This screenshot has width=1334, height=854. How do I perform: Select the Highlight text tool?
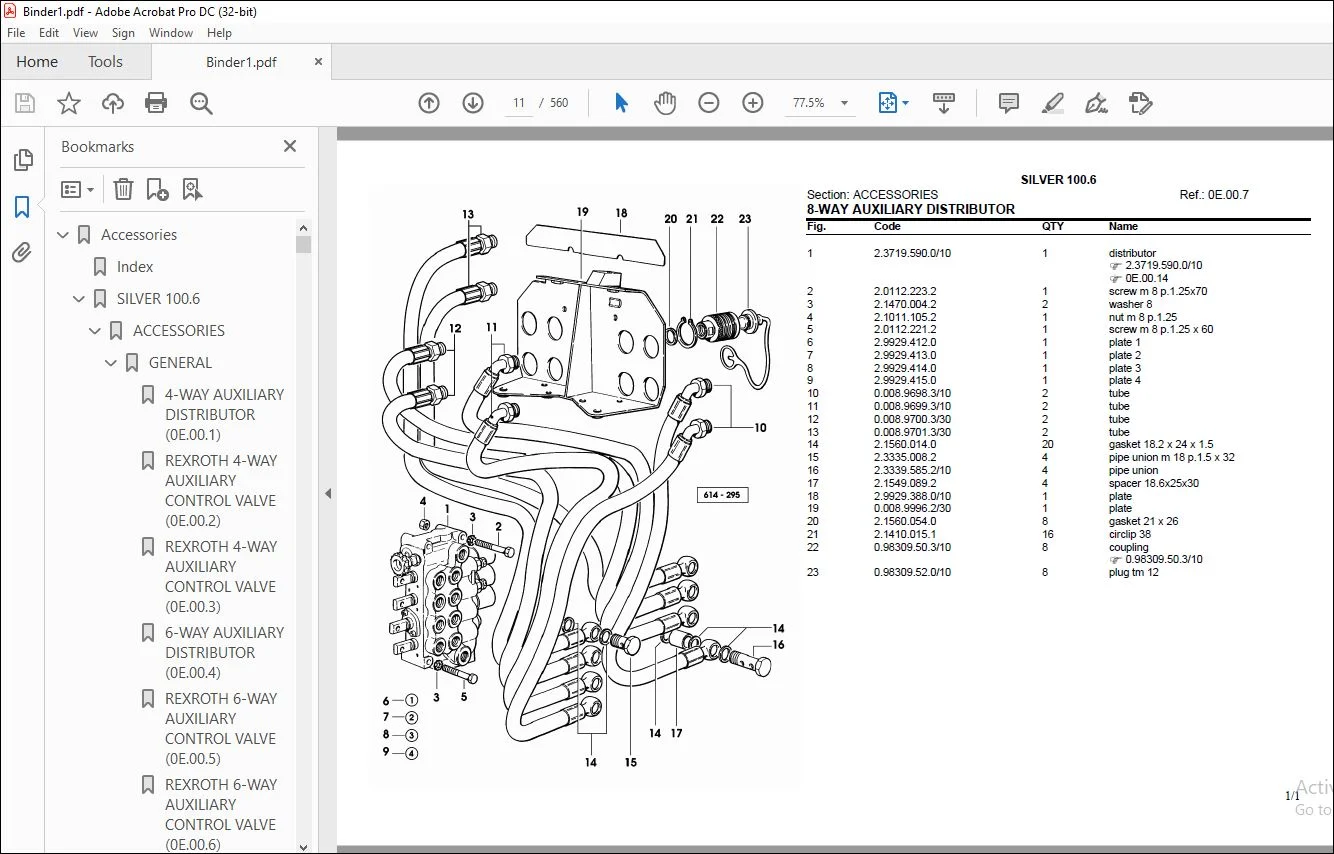[x=1052, y=103]
